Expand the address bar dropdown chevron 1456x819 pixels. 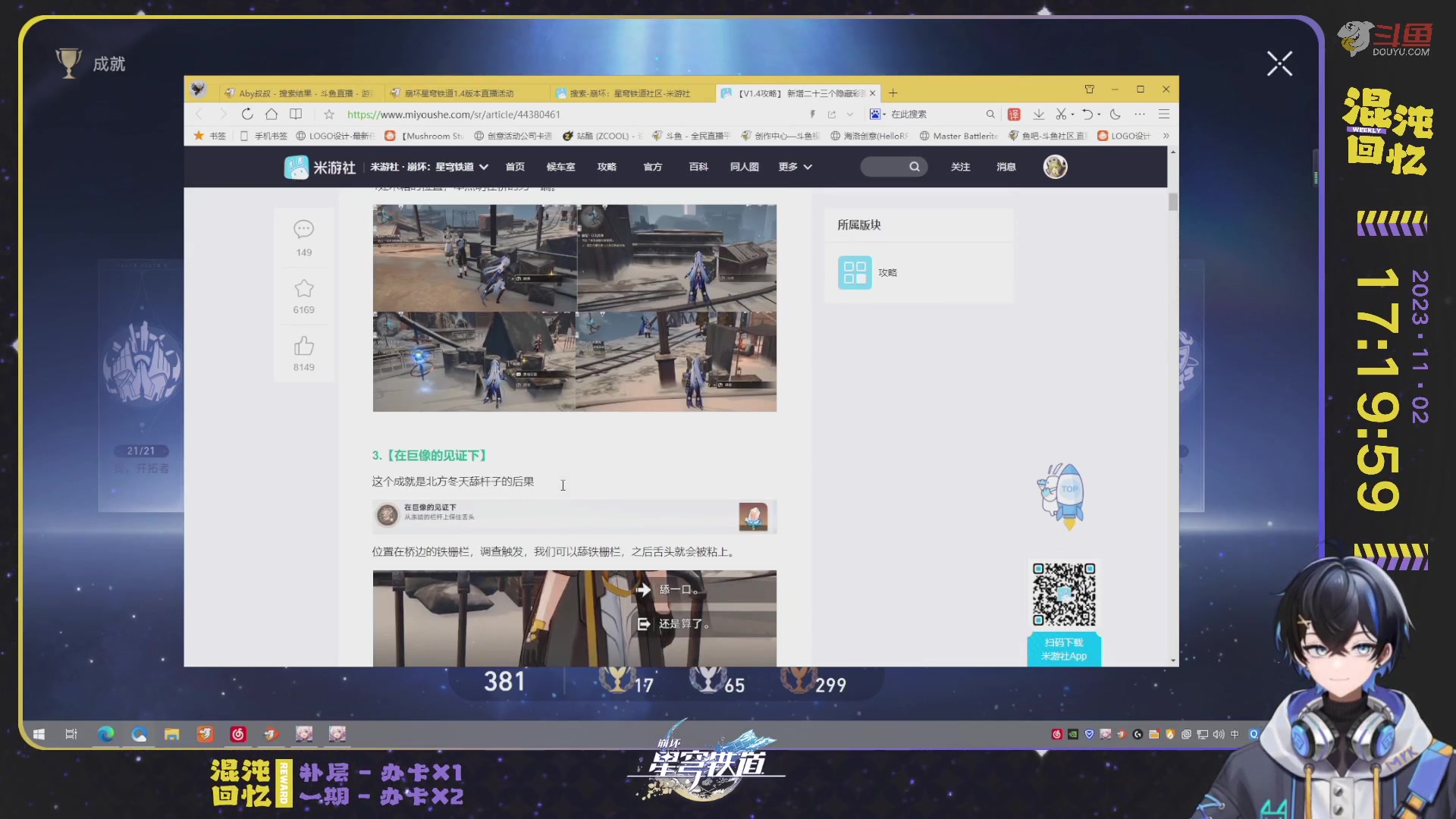[x=850, y=115]
